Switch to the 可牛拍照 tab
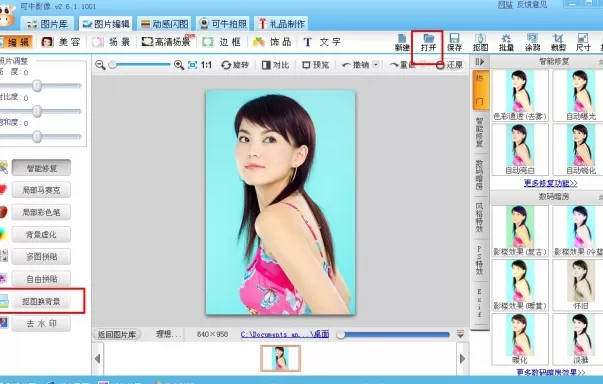The width and height of the screenshot is (603, 384). 223,24
